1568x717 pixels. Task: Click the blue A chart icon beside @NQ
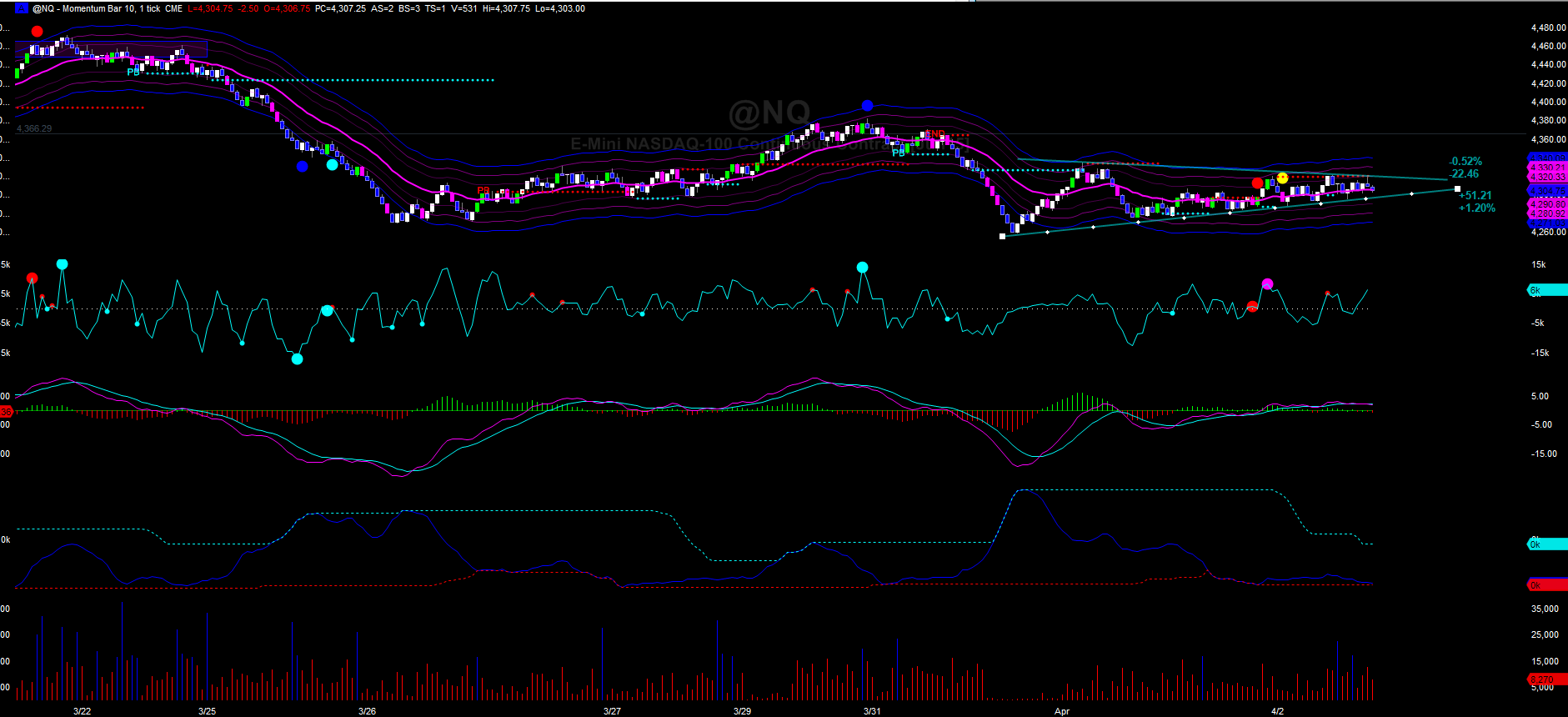click(x=22, y=8)
